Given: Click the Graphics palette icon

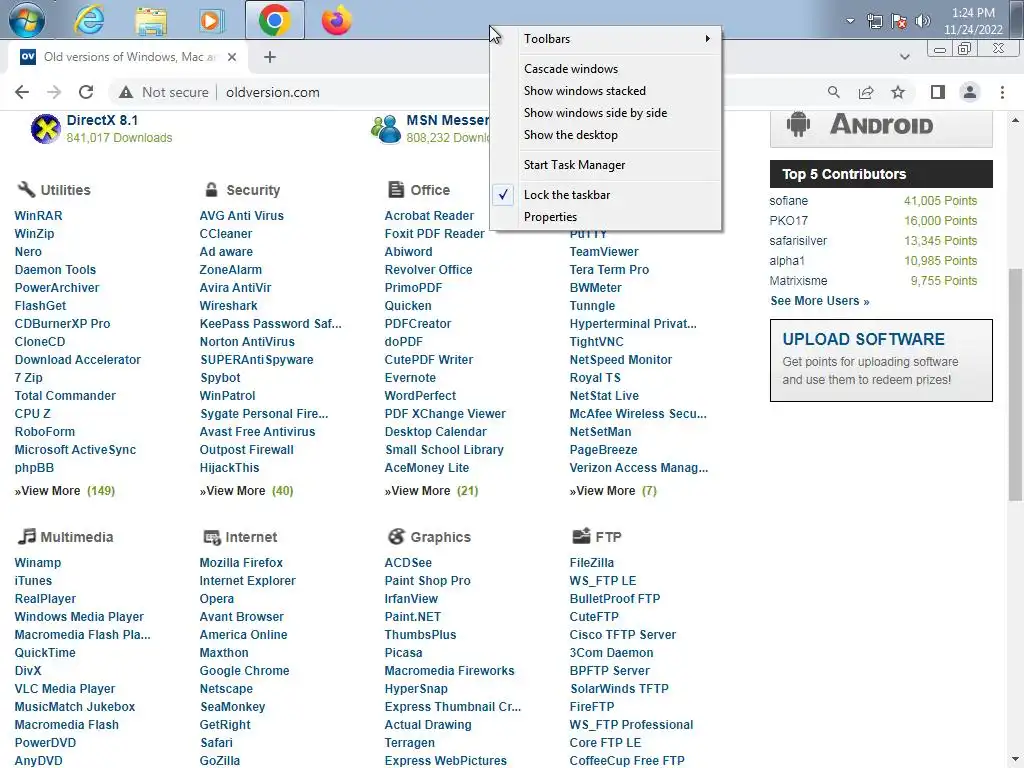Looking at the screenshot, I should [x=396, y=536].
